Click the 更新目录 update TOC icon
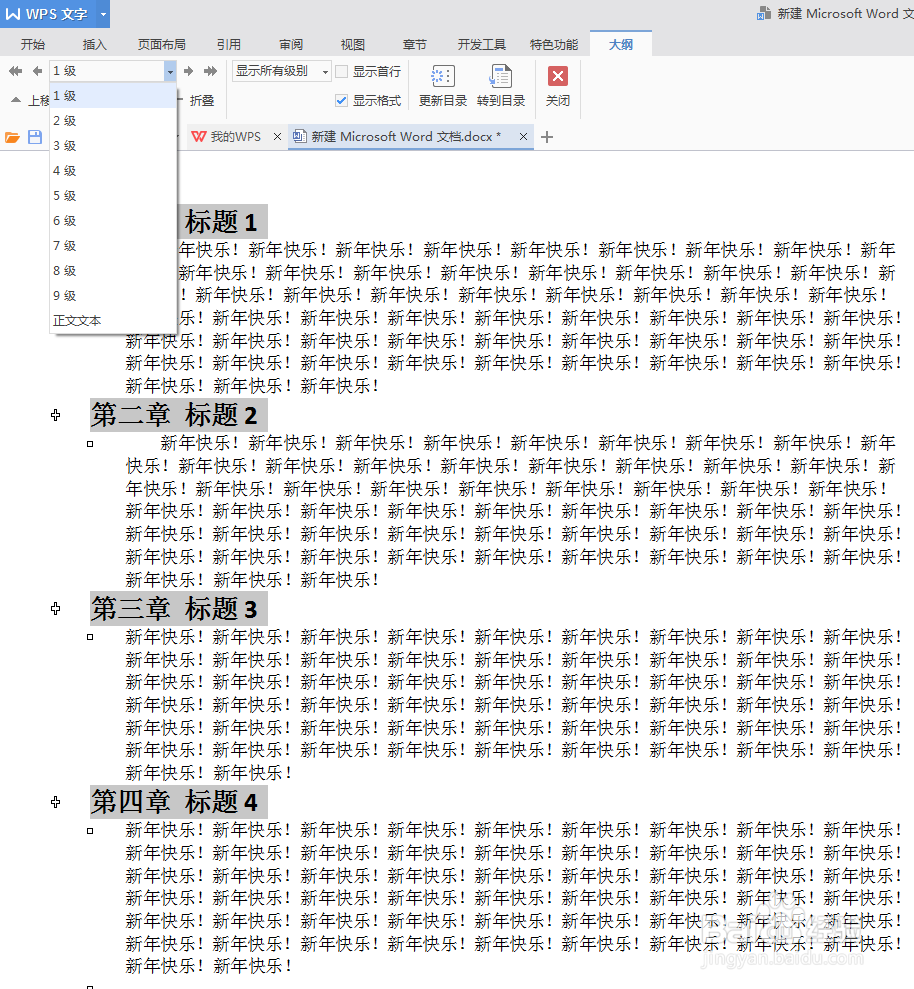Viewport: 914px width, 989px height. [x=443, y=76]
